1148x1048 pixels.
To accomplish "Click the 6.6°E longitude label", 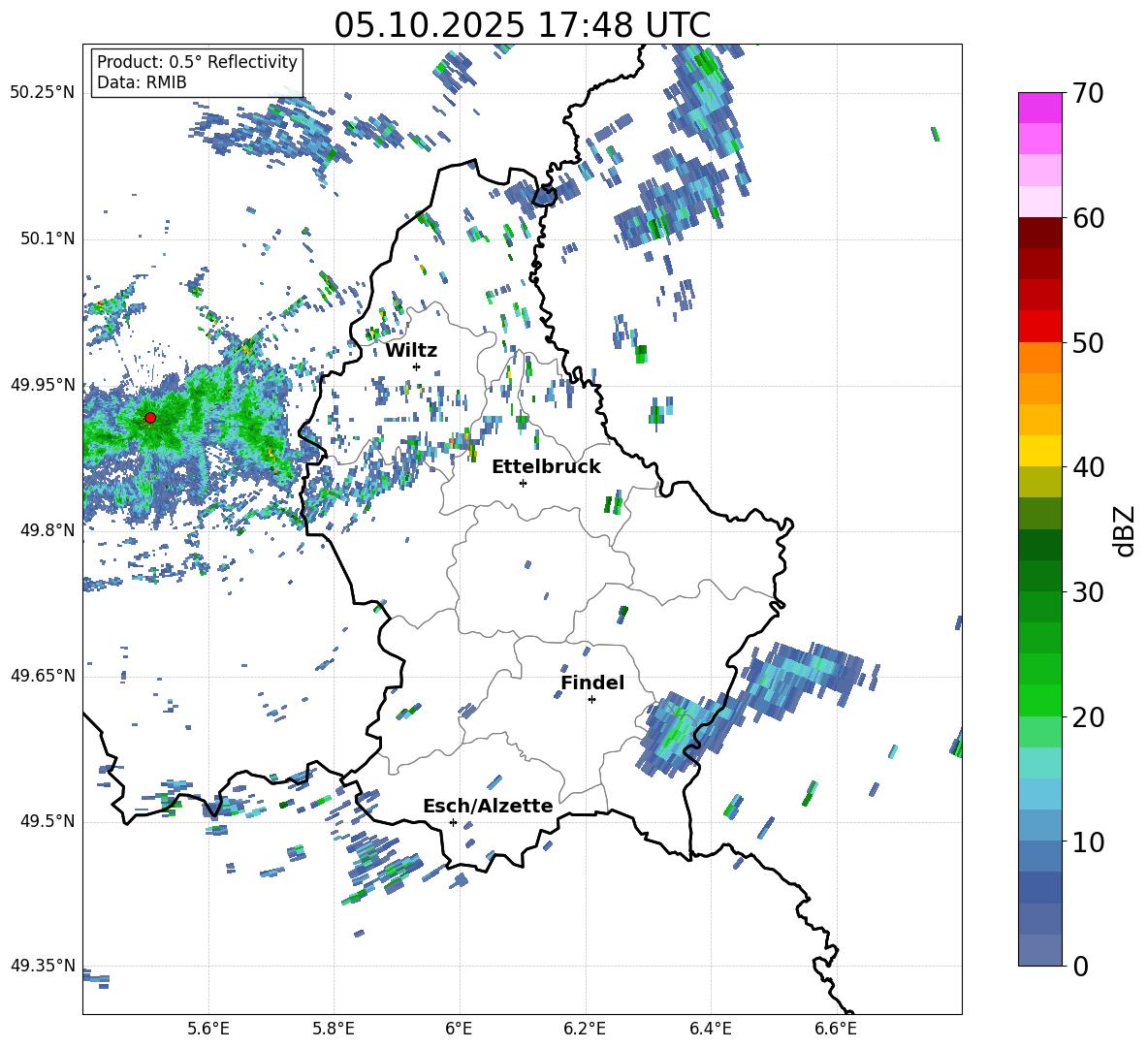I will [x=836, y=1029].
